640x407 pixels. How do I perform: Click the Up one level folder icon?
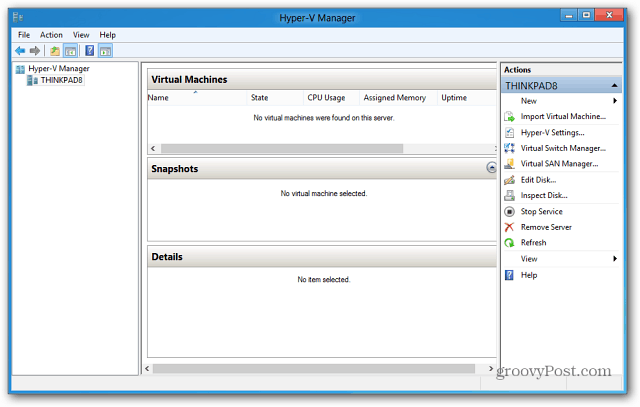coord(55,51)
